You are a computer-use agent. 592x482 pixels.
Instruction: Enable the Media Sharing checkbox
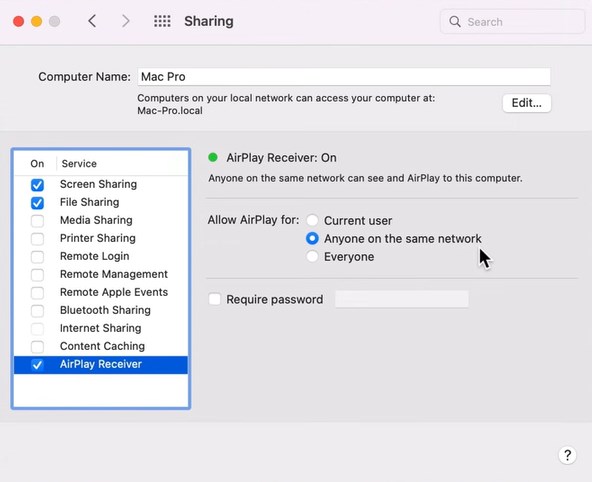tap(37, 221)
